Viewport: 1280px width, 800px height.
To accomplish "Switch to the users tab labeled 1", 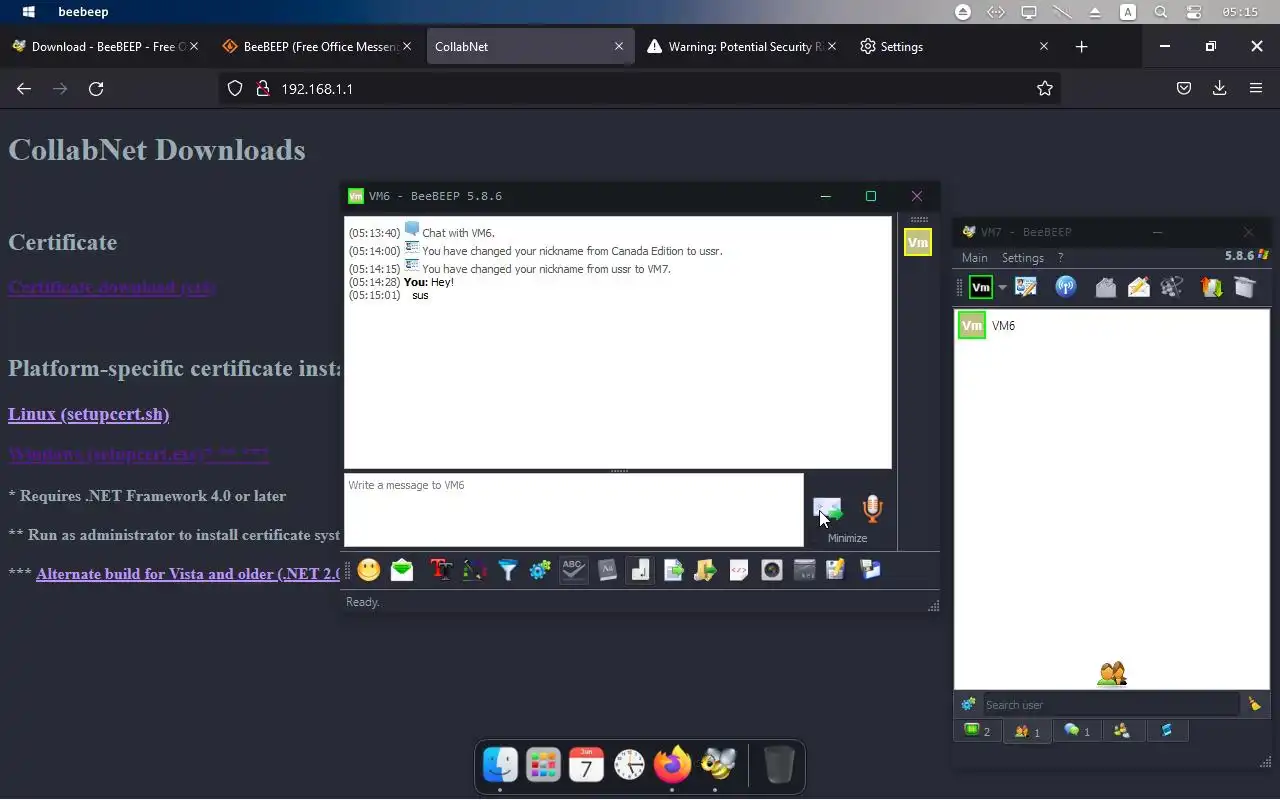I will 1027,731.
